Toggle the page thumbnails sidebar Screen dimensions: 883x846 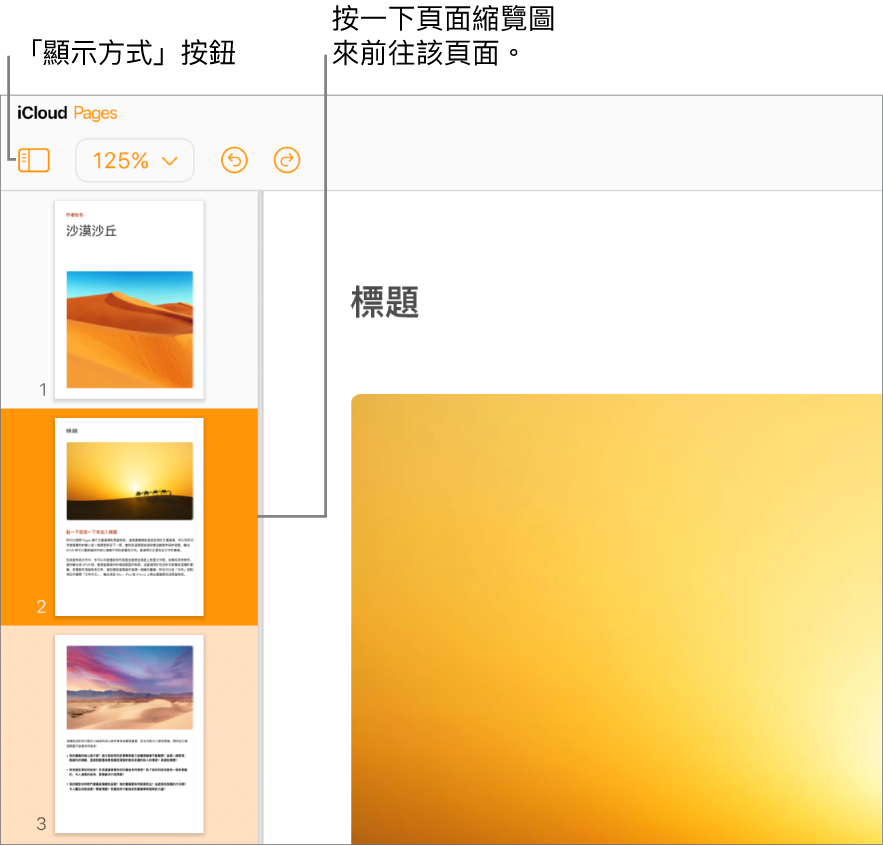click(33, 160)
